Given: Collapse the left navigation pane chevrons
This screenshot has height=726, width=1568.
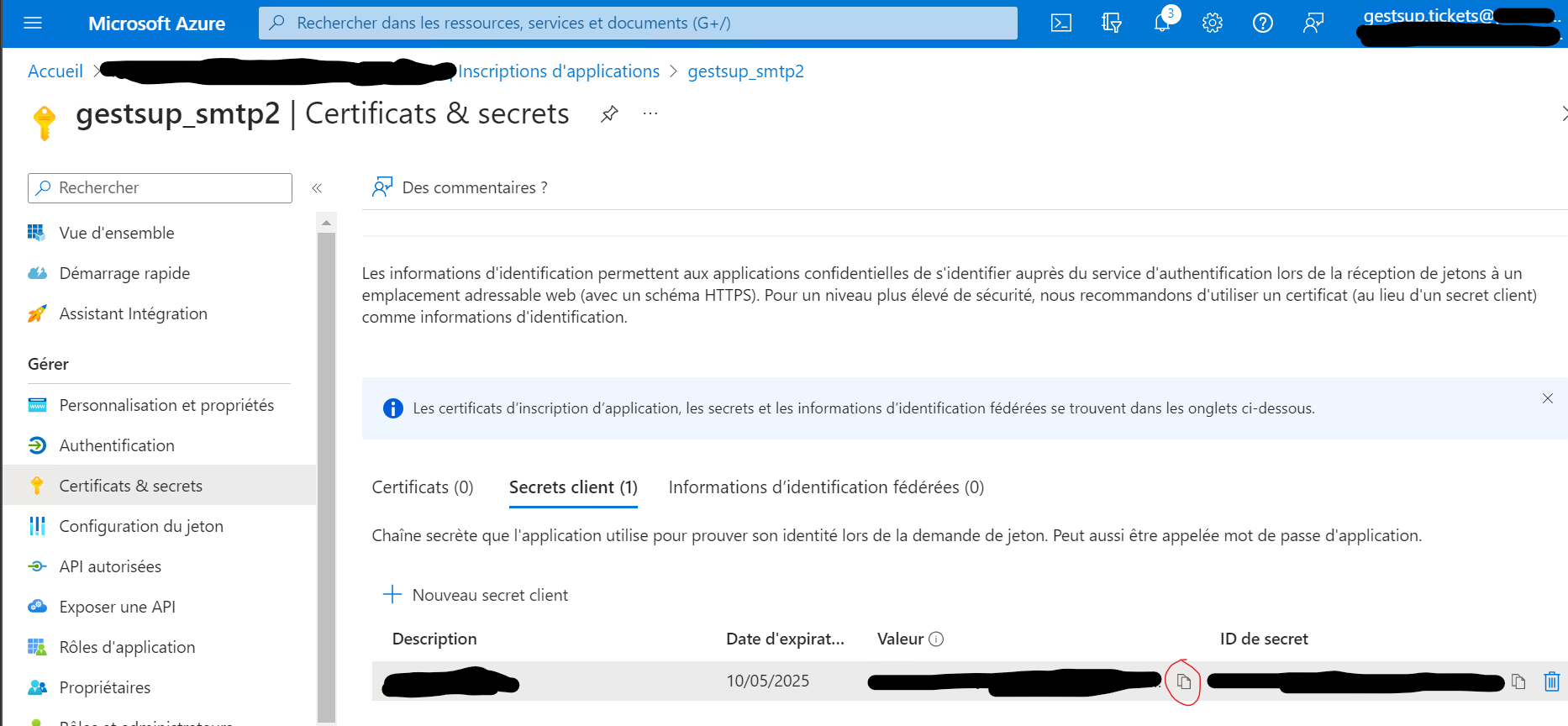Looking at the screenshot, I should (x=317, y=188).
